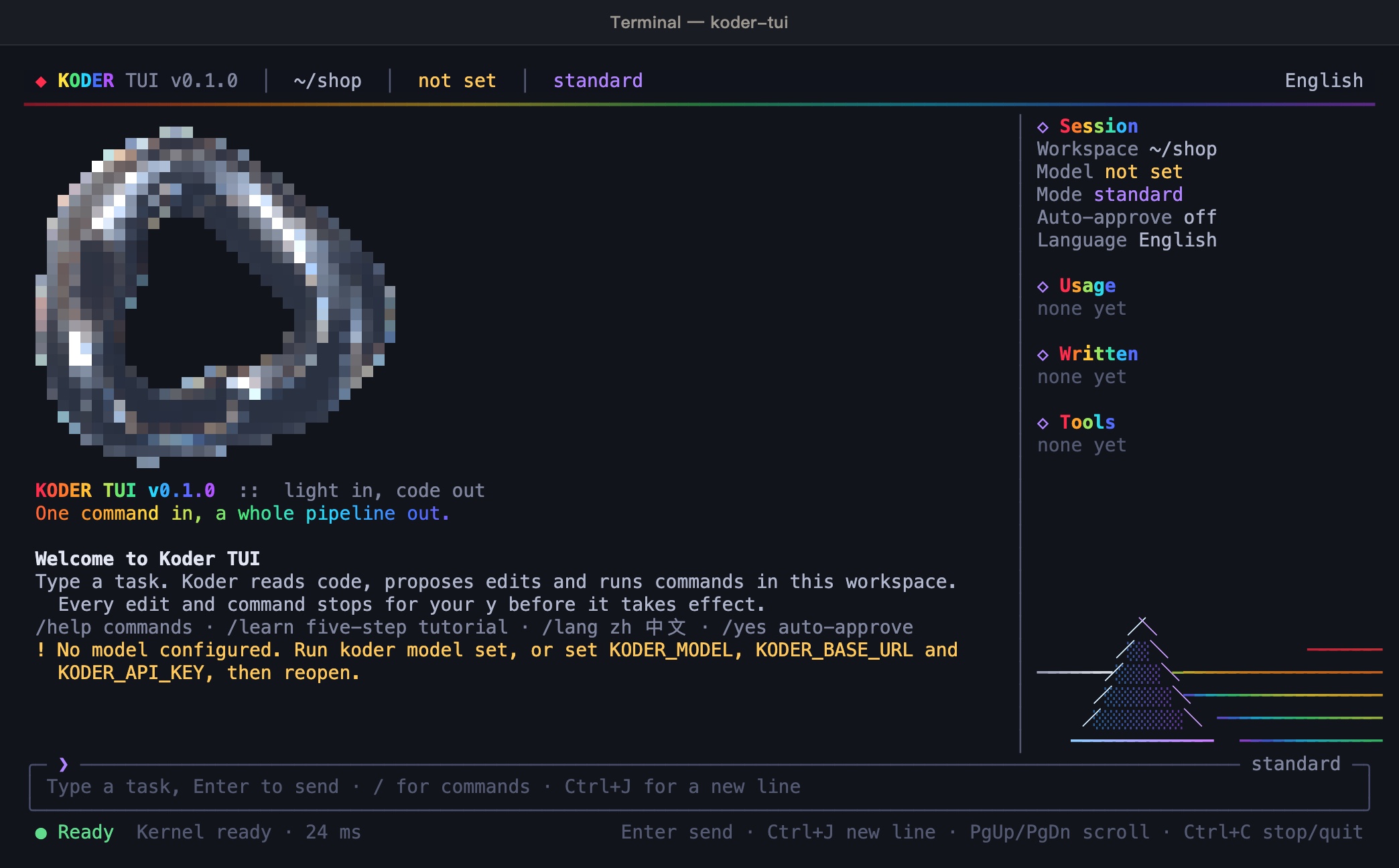Screen dimensions: 1399x868
Task: Click the '/lang zh 中文' hint
Action: click(x=614, y=628)
